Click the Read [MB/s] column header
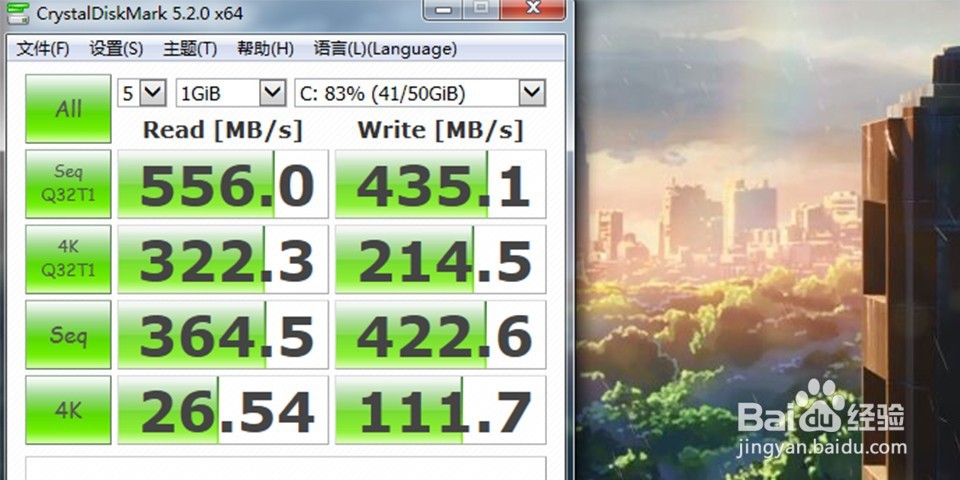The height and width of the screenshot is (480, 960). click(223, 130)
